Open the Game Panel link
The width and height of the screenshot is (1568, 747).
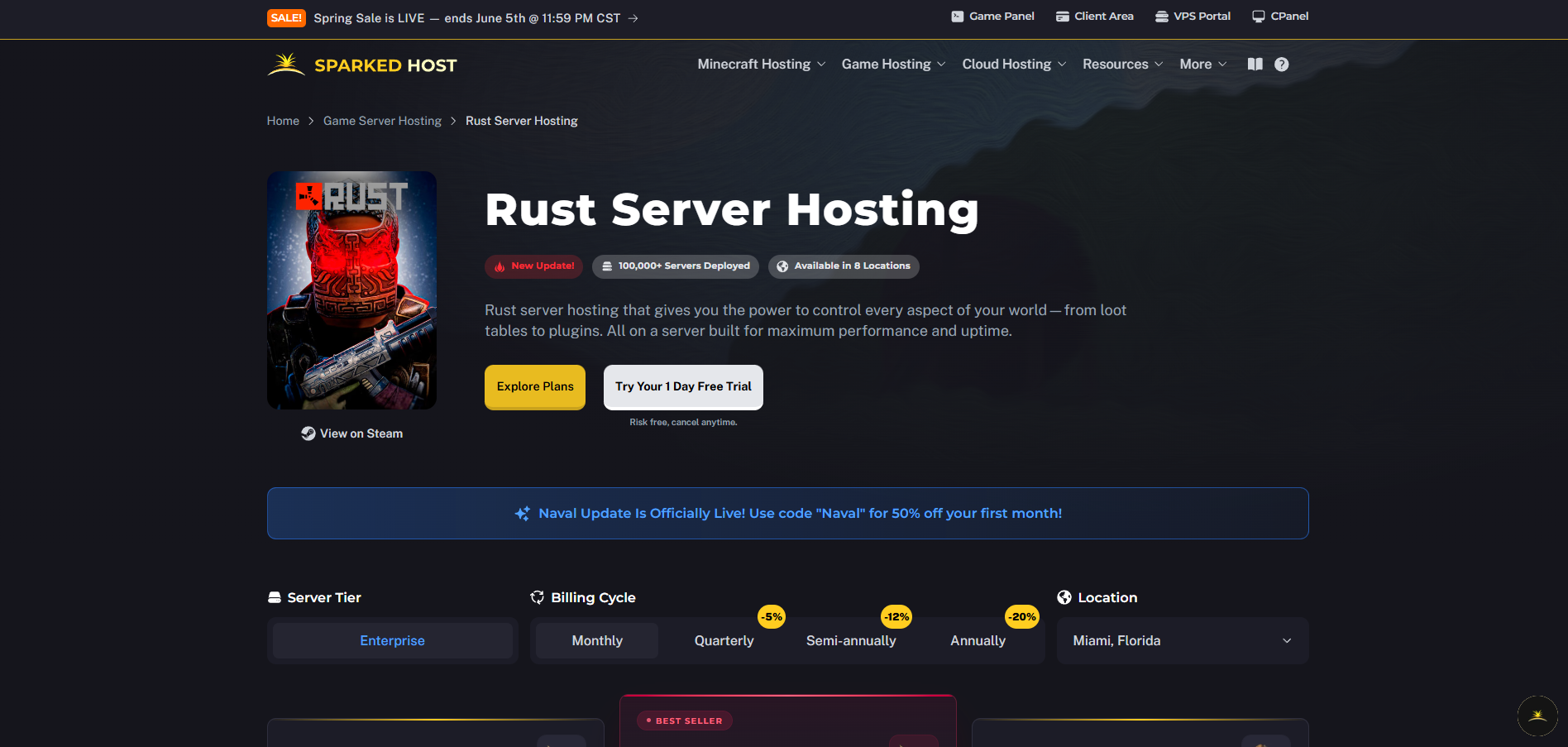(993, 17)
